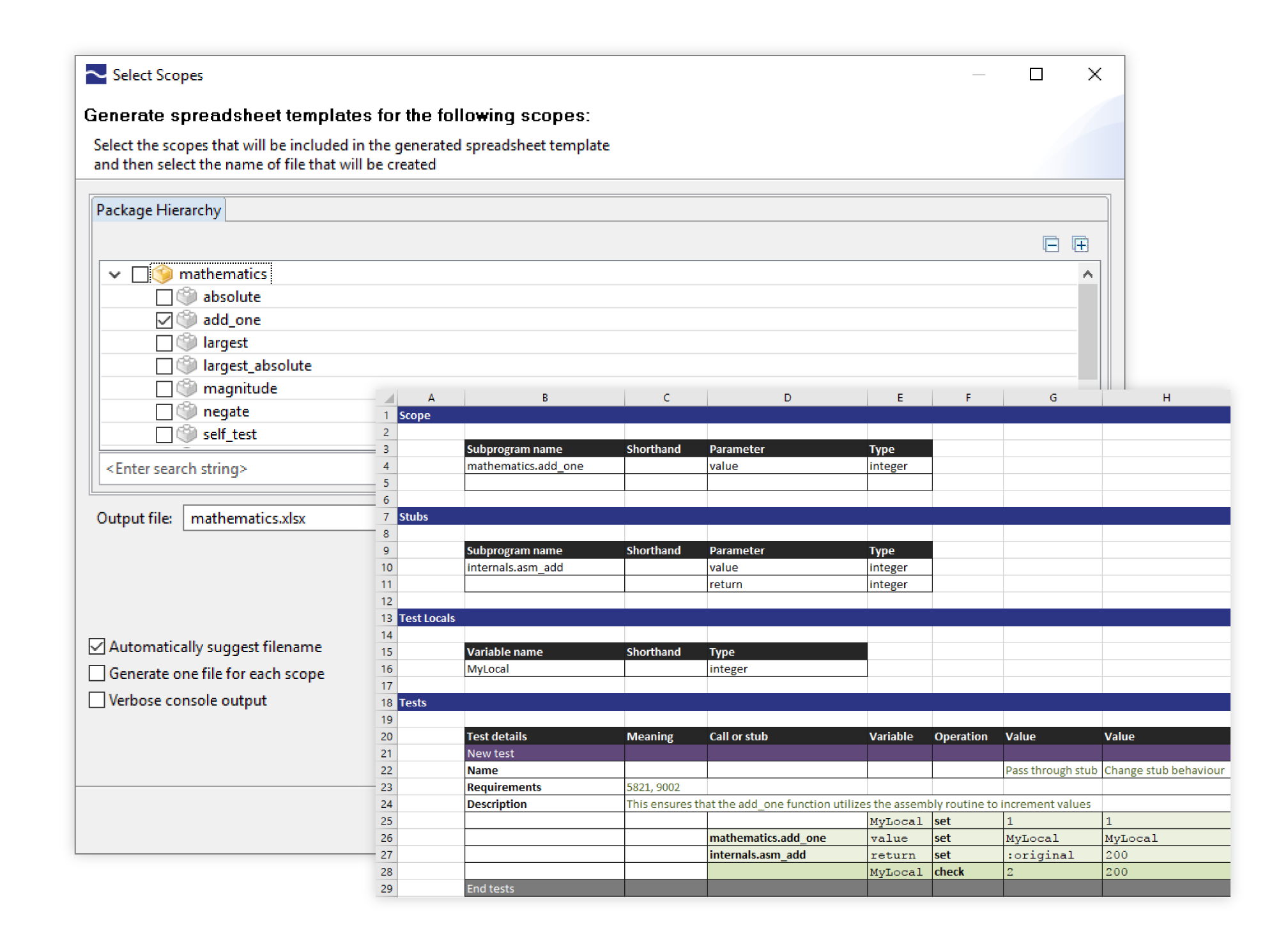
Task: Check the magnitude scope checkbox
Action: click(x=164, y=389)
